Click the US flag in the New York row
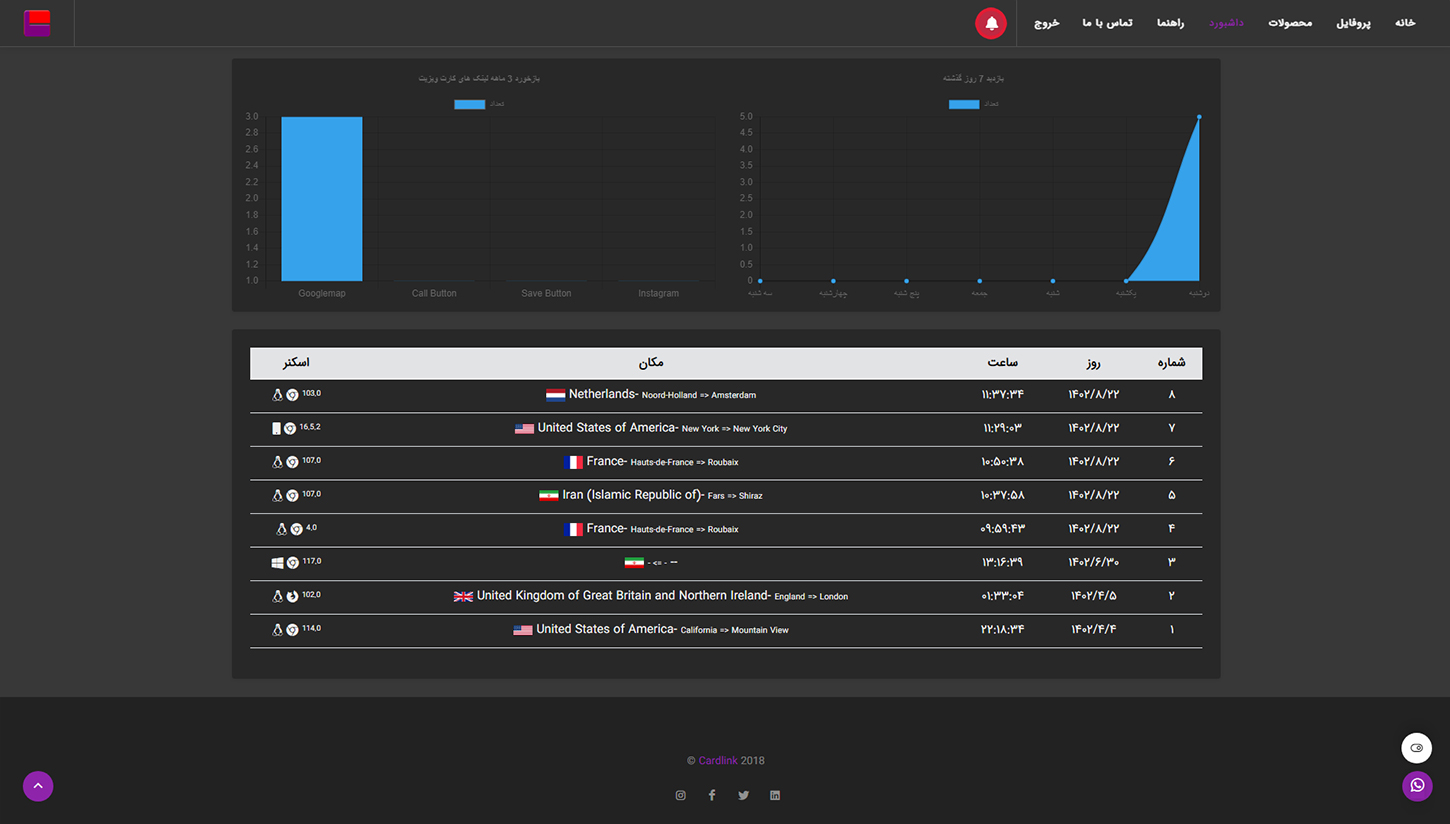 pos(524,428)
